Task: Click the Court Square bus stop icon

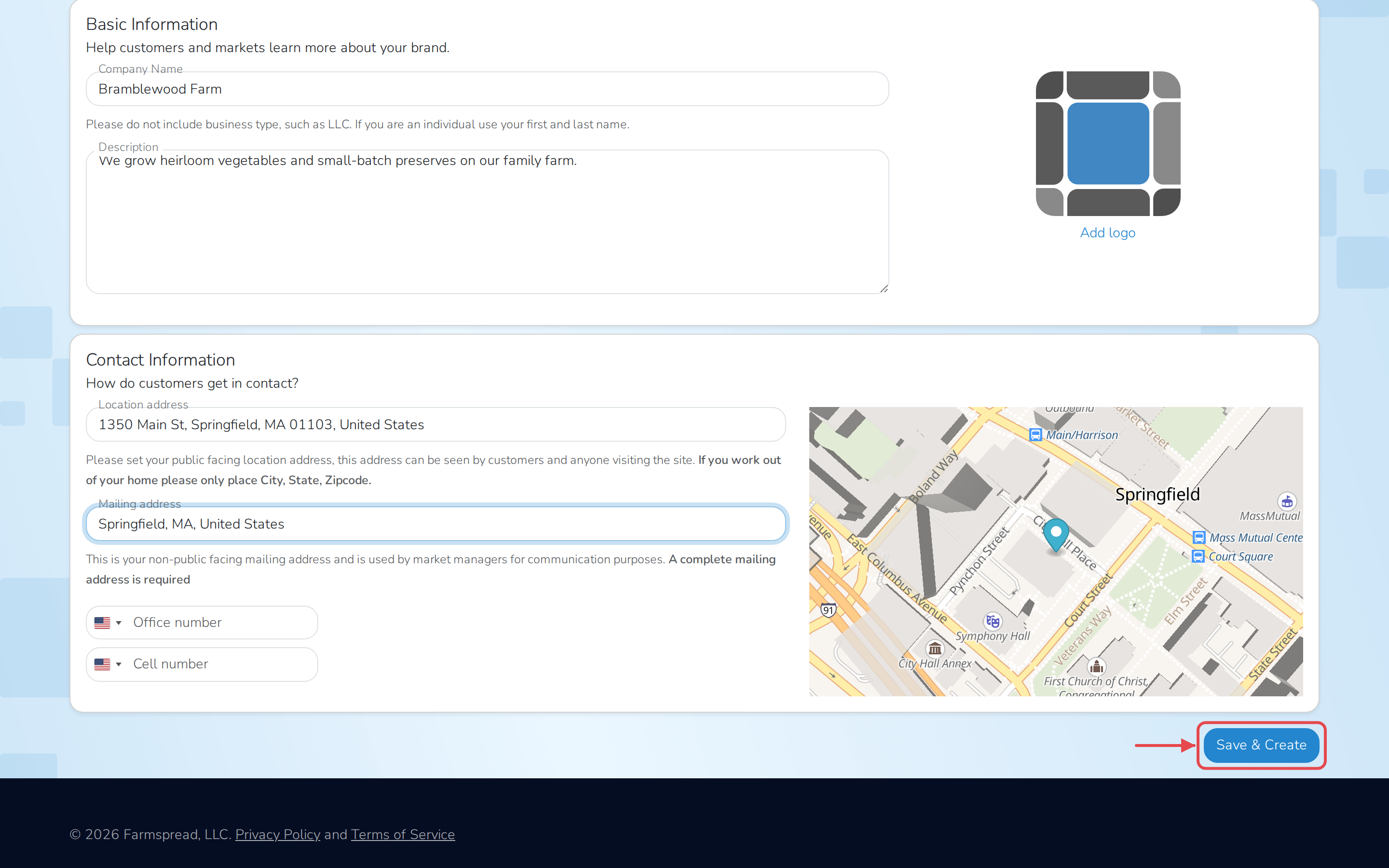Action: (1198, 556)
